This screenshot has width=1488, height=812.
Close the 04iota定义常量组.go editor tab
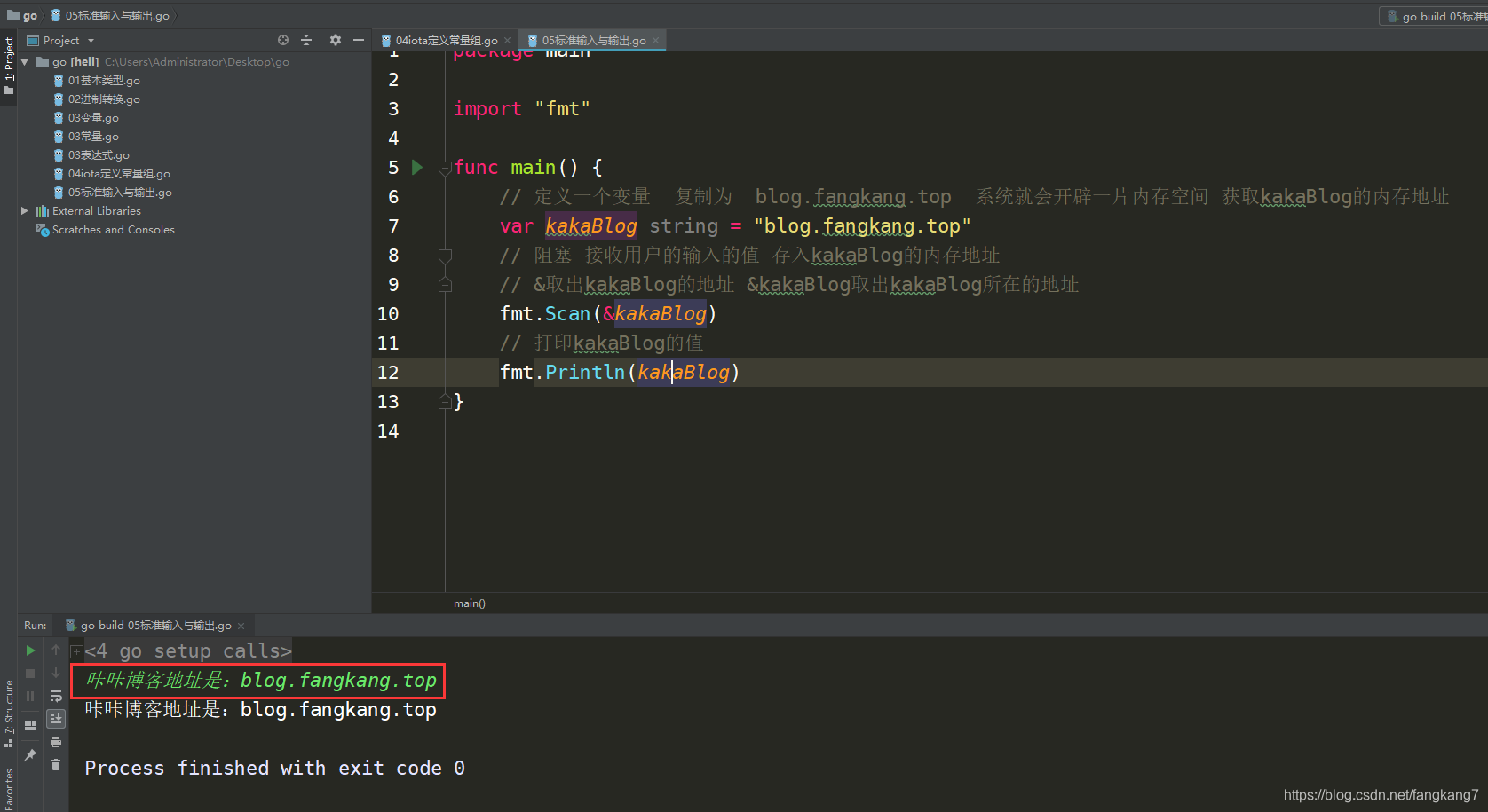(508, 41)
